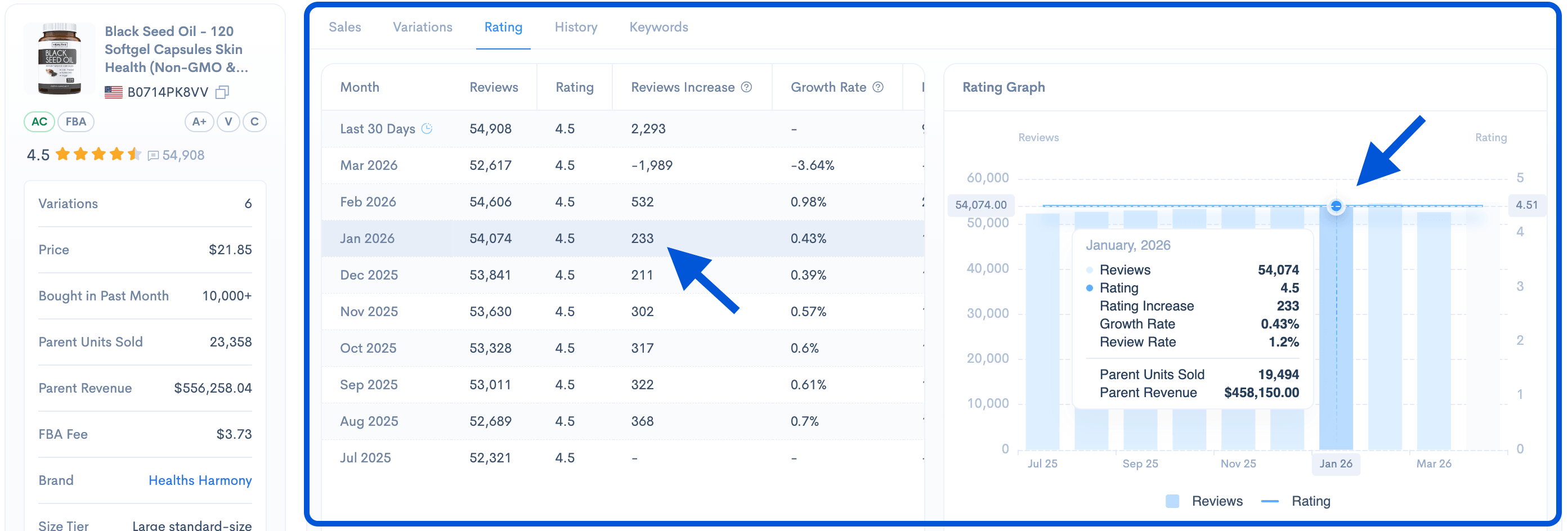Click the FBA badge
1568x531 pixels.
click(x=76, y=121)
